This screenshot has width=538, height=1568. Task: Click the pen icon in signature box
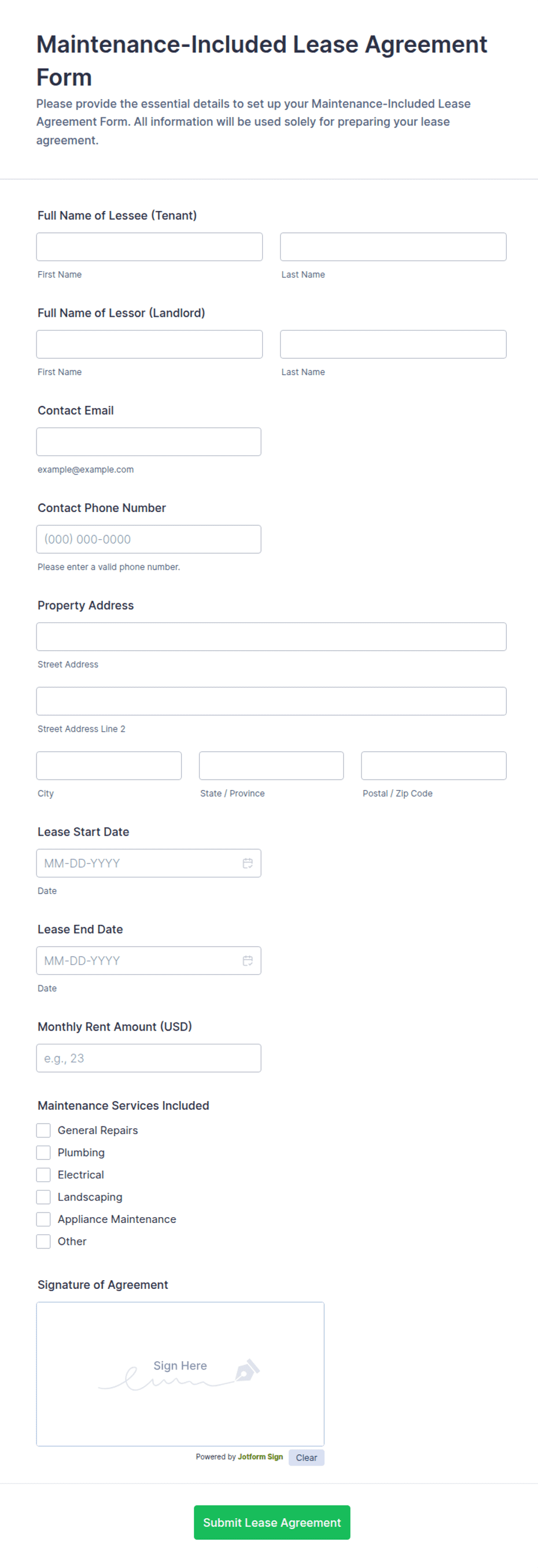(248, 1370)
